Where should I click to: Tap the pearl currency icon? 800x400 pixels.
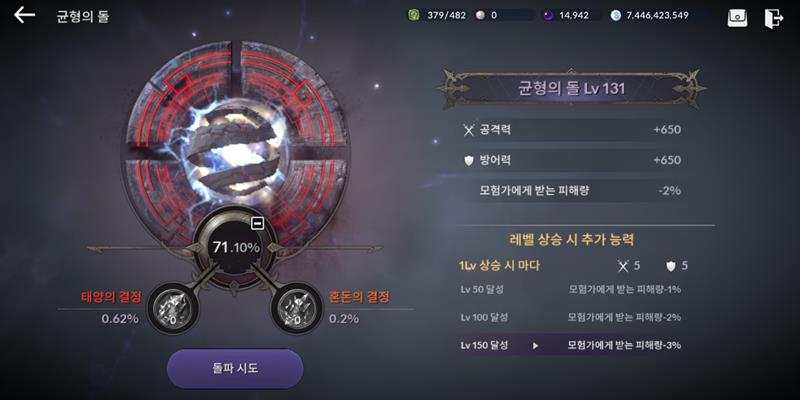(480, 15)
